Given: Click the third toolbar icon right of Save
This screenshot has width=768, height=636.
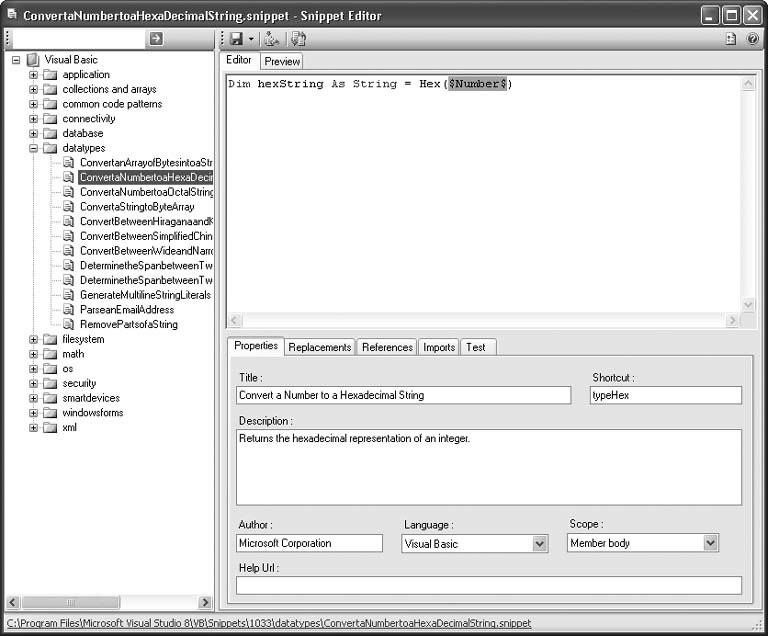Looking at the screenshot, I should point(299,39).
